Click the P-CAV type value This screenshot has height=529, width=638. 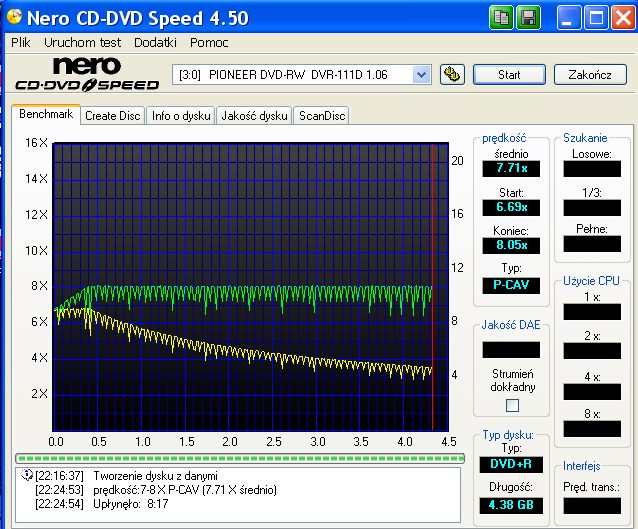click(x=511, y=285)
